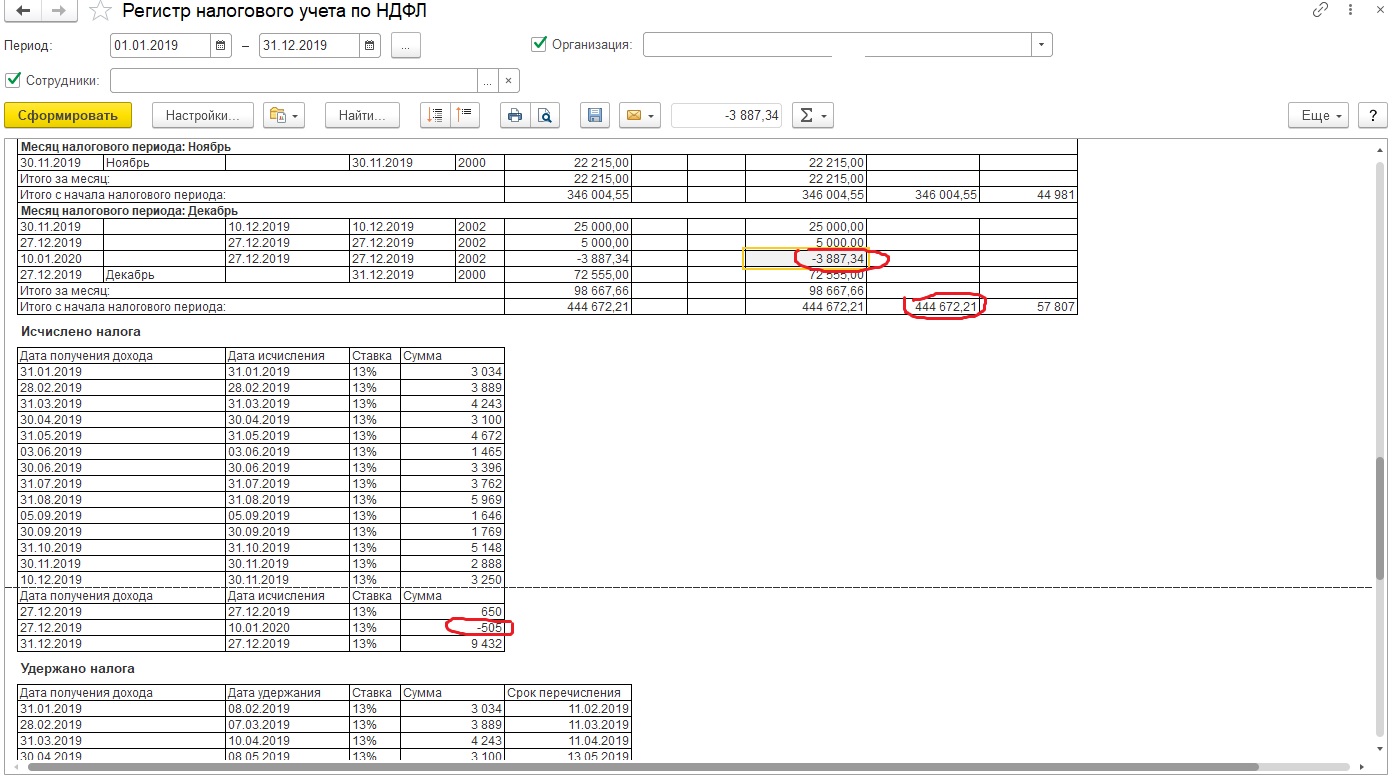Print the report with the printer icon

[x=515, y=115]
